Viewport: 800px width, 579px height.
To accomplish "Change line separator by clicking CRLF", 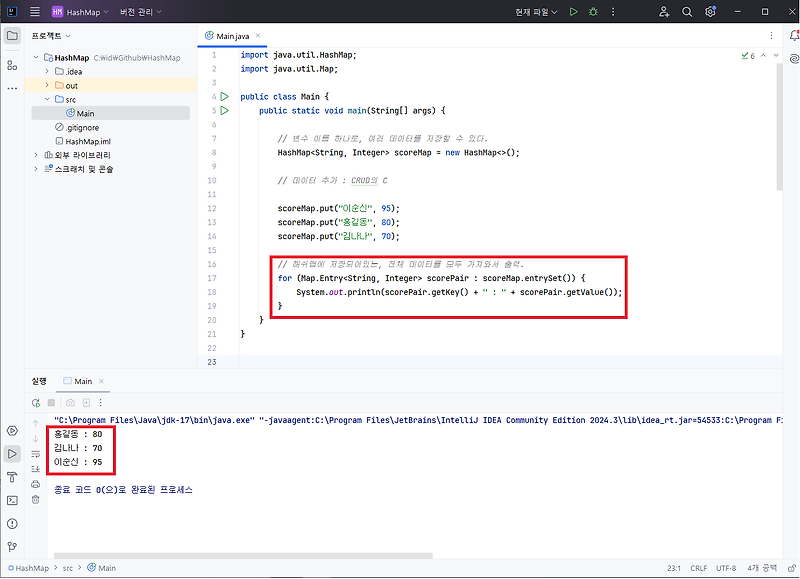I will pos(698,567).
